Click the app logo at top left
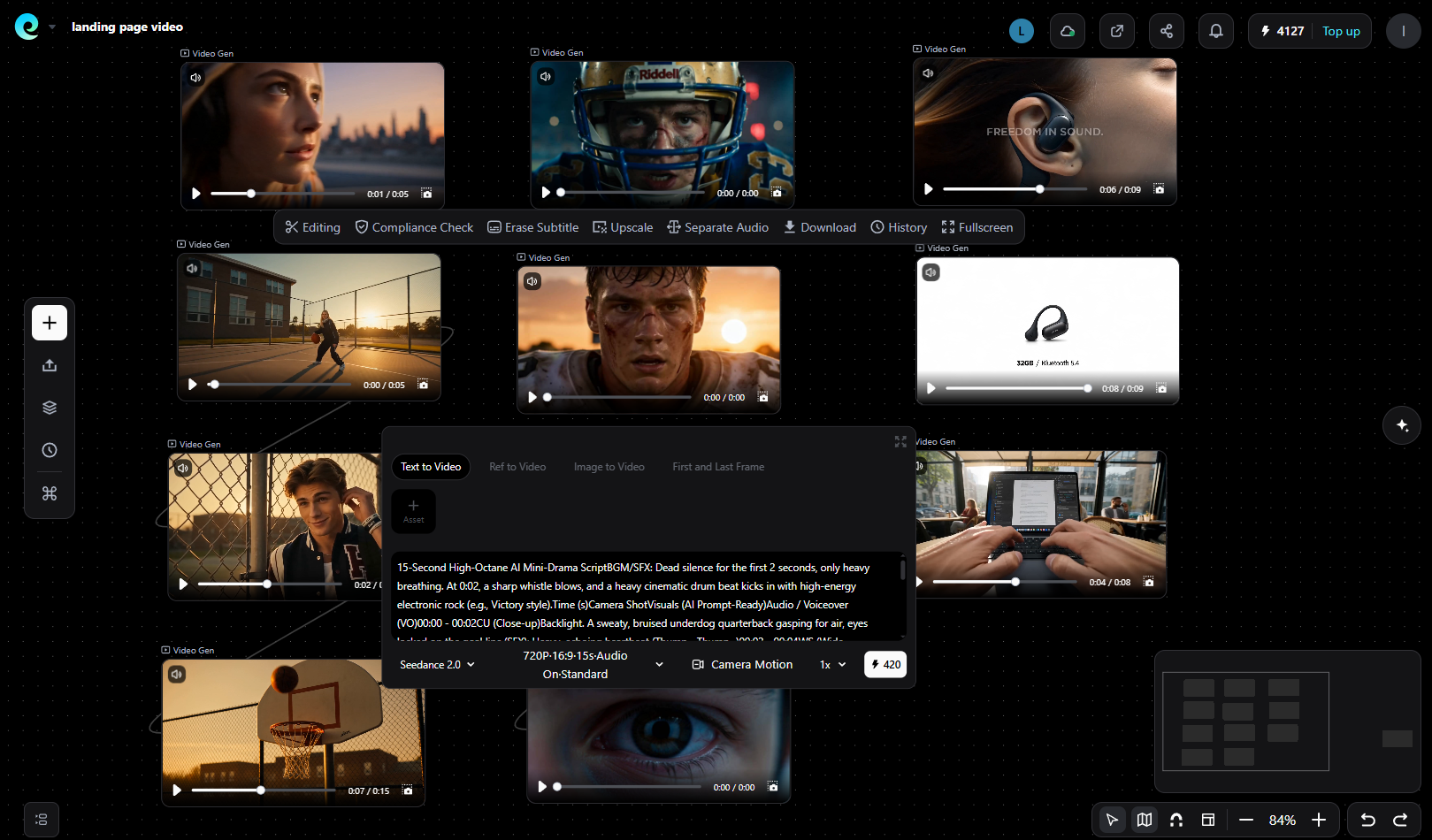Image resolution: width=1432 pixels, height=840 pixels. pos(27,27)
